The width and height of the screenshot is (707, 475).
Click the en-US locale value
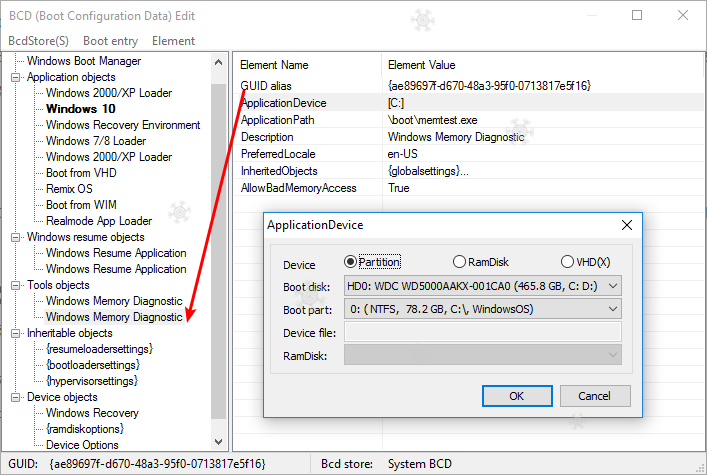pyautogui.click(x=402, y=154)
